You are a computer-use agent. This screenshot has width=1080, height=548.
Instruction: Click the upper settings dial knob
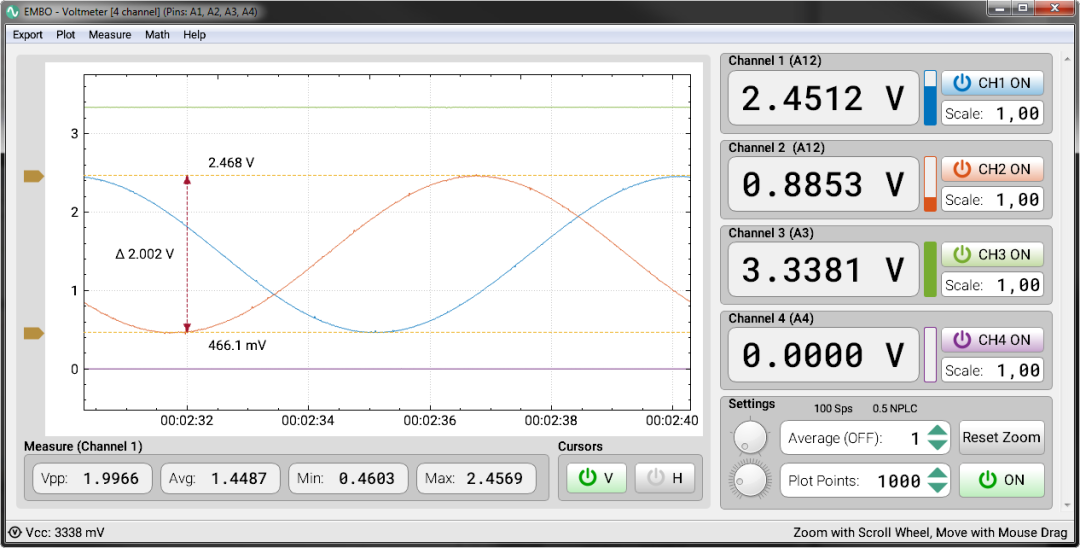coord(750,436)
